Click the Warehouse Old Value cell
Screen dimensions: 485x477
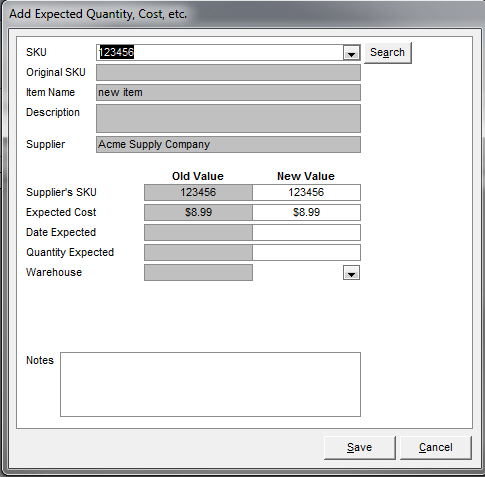[198, 272]
